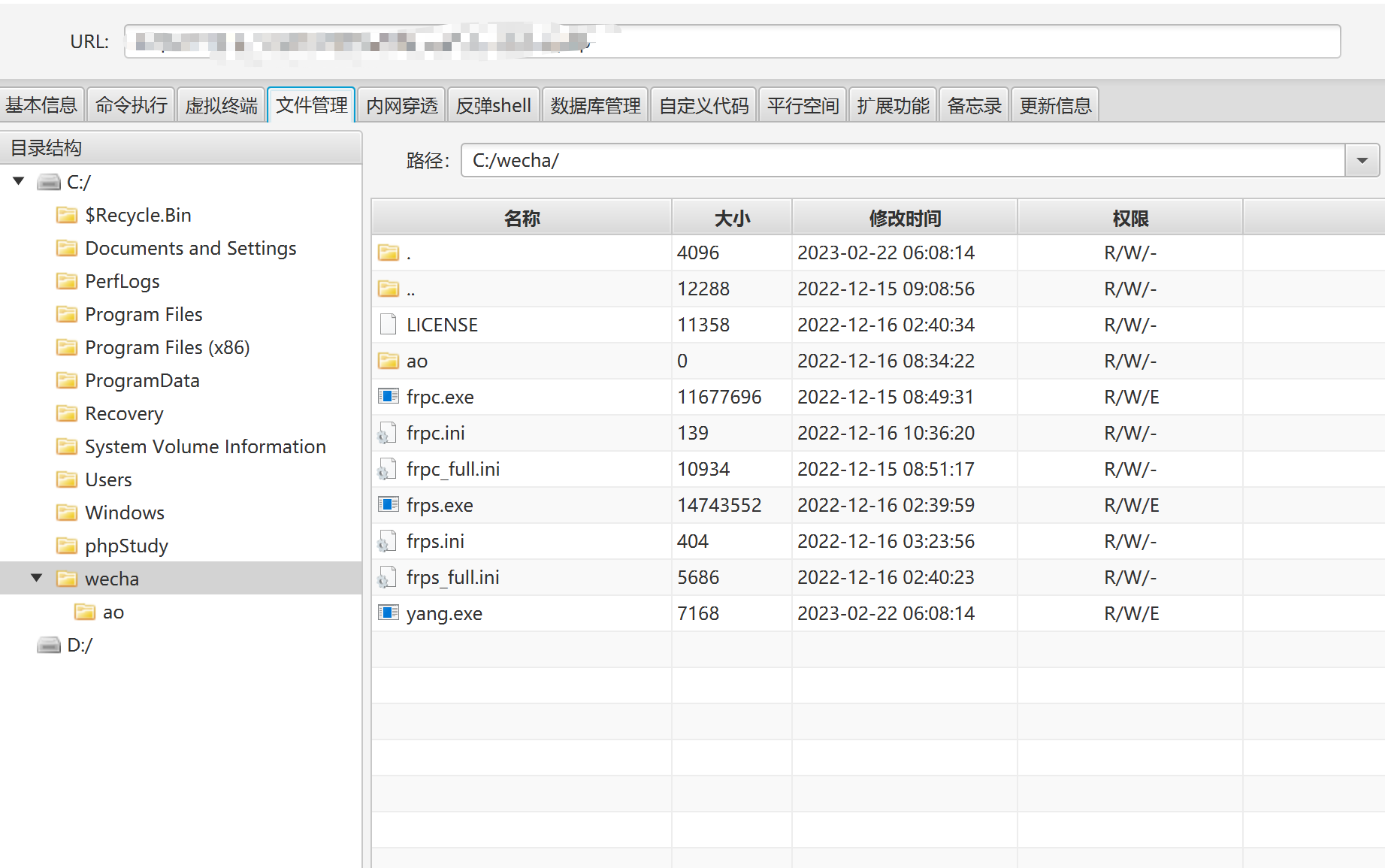Screen dimensions: 1385x868
Task: Click the frps_full.ini config file icon
Action: pos(387,577)
